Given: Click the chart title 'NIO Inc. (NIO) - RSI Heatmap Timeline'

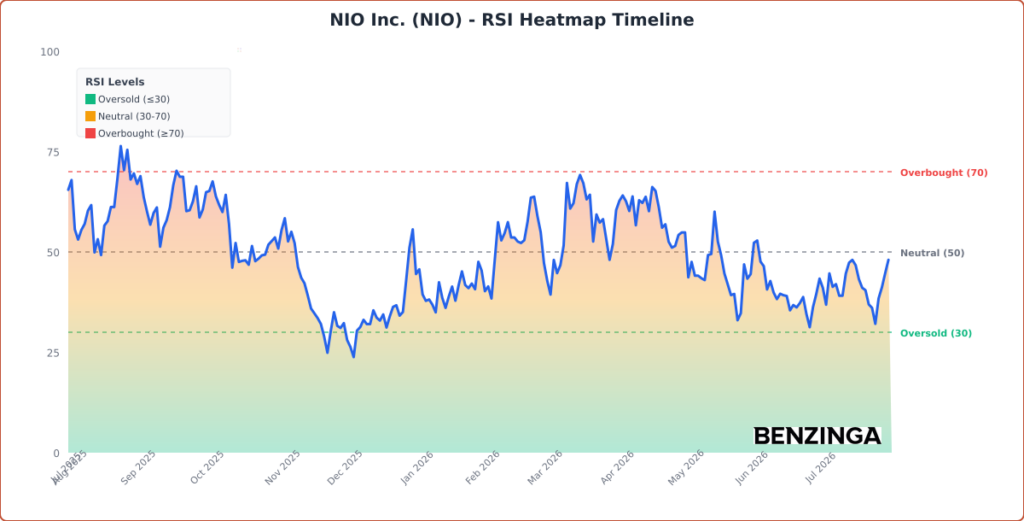Looking at the screenshot, I should [x=511, y=20].
